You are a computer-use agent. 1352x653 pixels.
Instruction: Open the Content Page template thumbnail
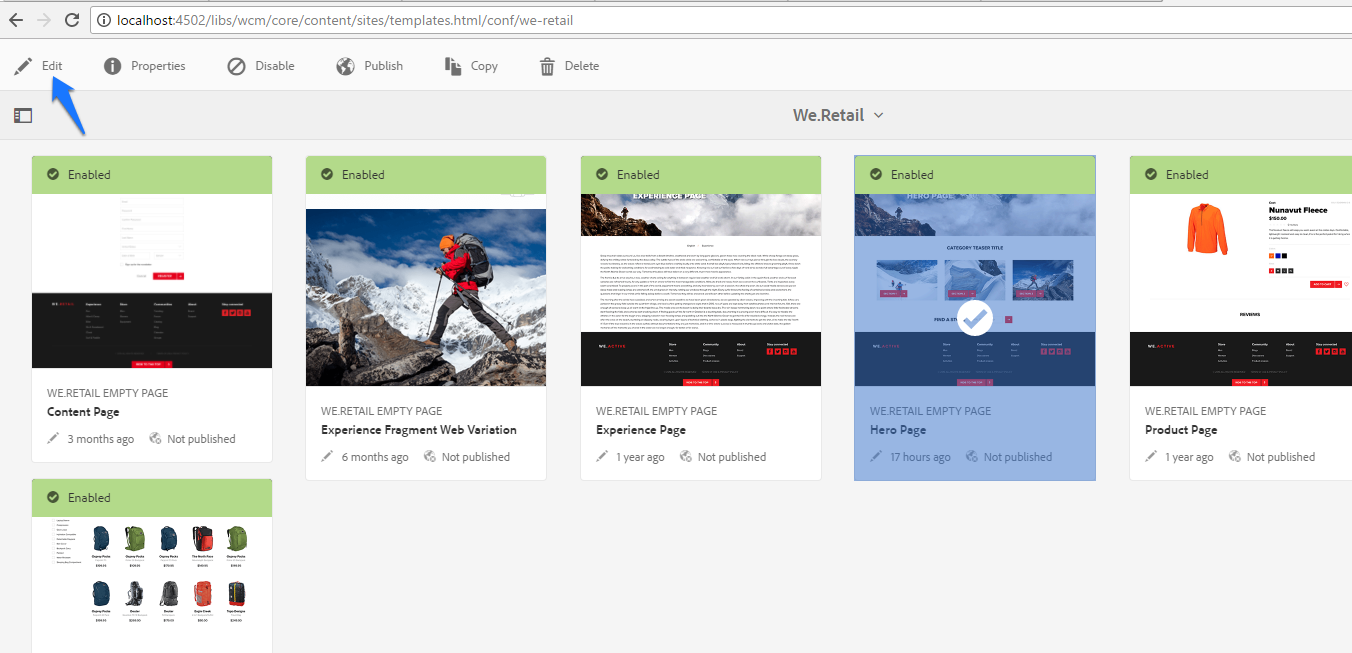click(x=152, y=281)
